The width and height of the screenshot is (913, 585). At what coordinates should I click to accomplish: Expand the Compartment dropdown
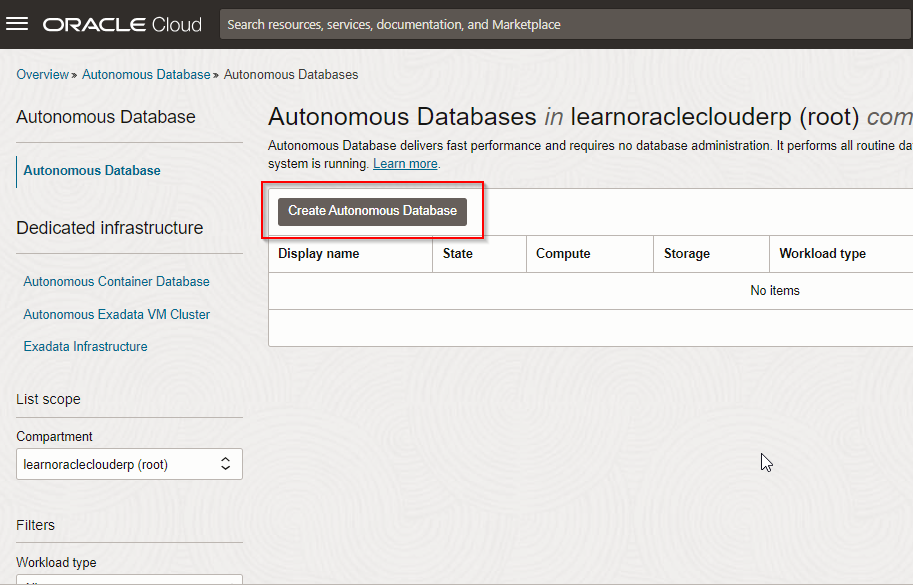pos(129,464)
